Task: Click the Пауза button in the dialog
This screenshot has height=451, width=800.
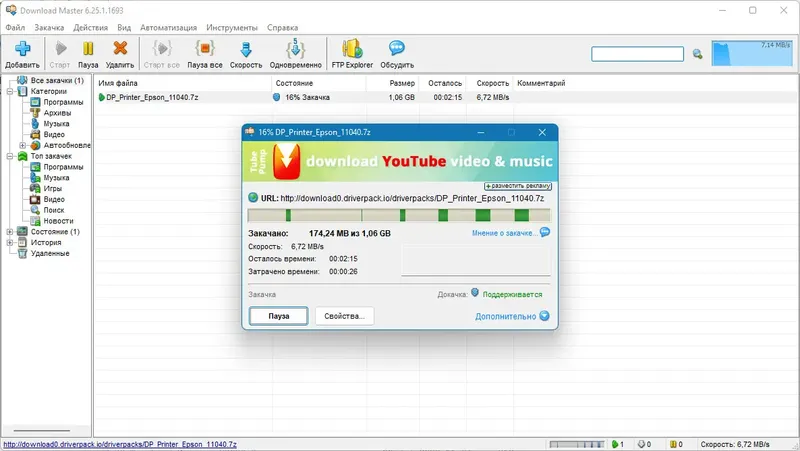Action: coord(279,316)
